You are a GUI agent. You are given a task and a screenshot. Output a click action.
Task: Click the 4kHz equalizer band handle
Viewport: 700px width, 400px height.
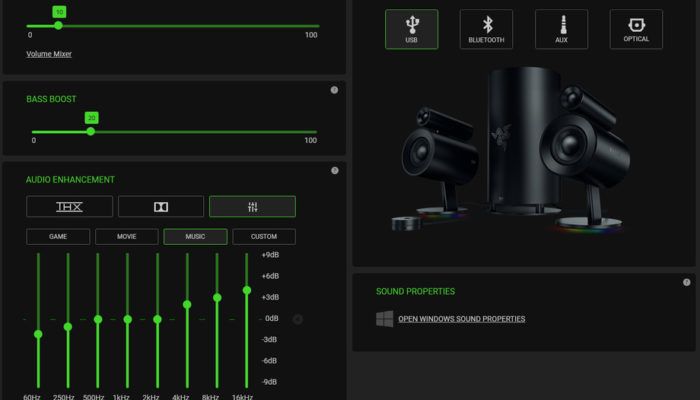tap(187, 304)
